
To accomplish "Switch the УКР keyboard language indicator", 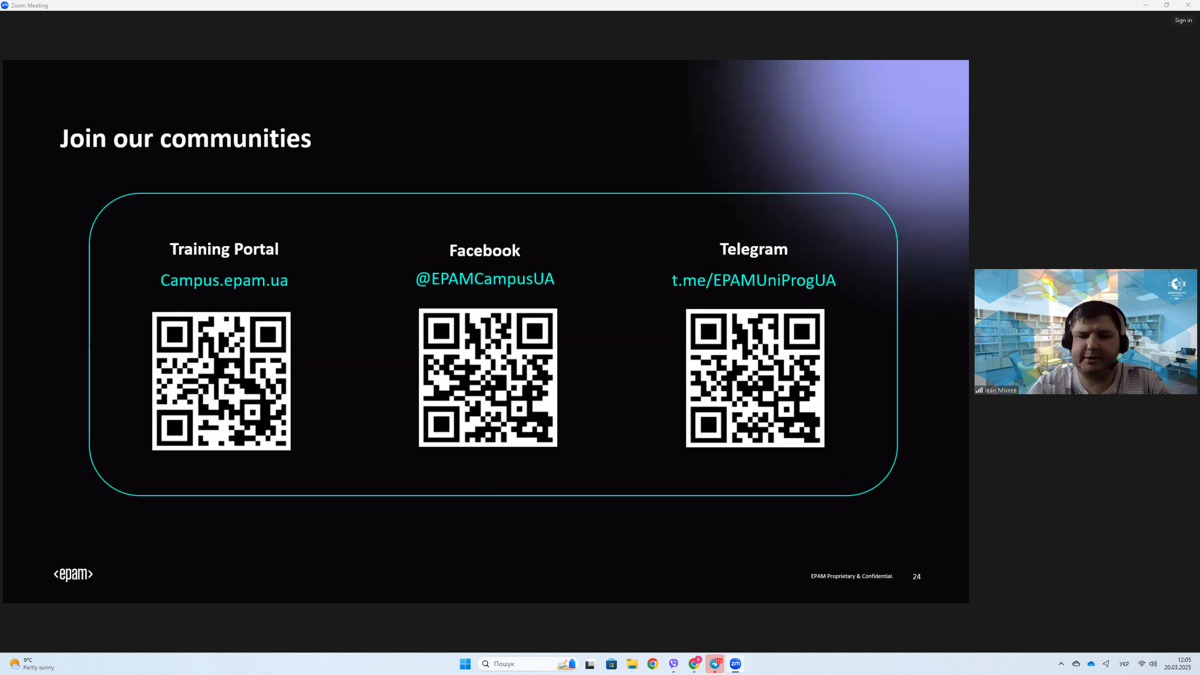I will 1124,664.
